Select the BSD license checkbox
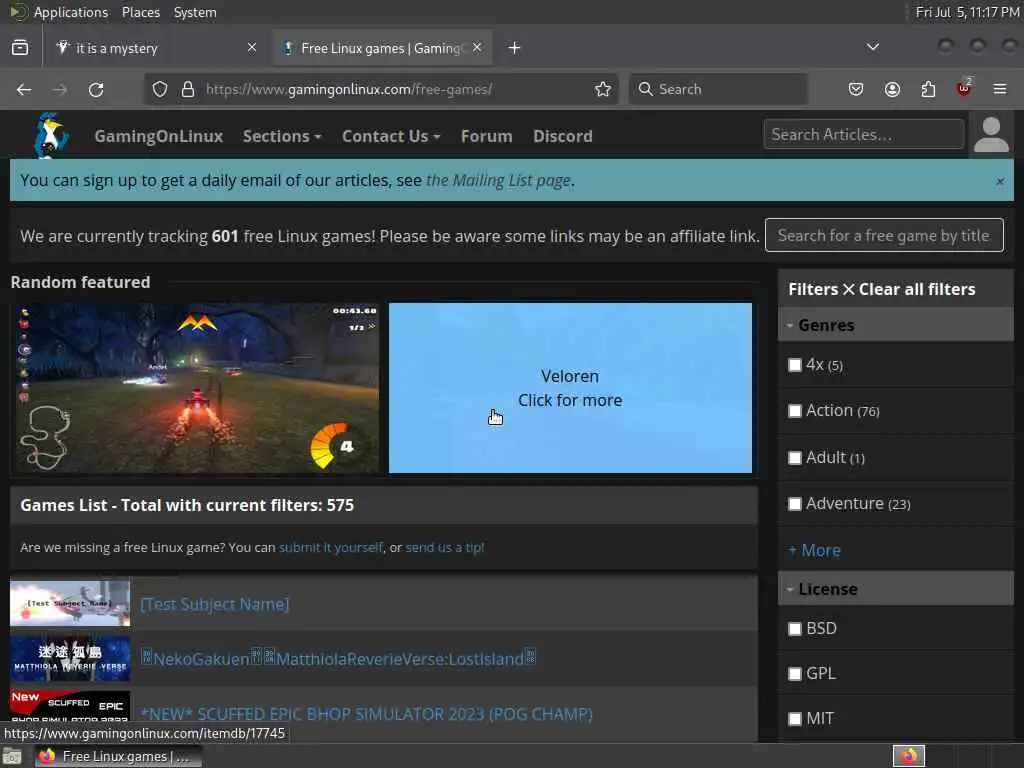Image resolution: width=1024 pixels, height=768 pixels. point(795,629)
